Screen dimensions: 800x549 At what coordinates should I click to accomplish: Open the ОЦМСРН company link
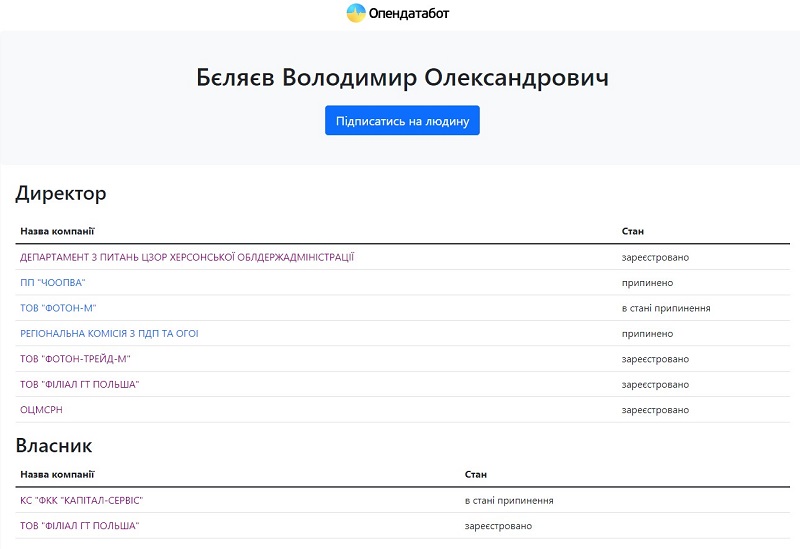[x=41, y=410]
